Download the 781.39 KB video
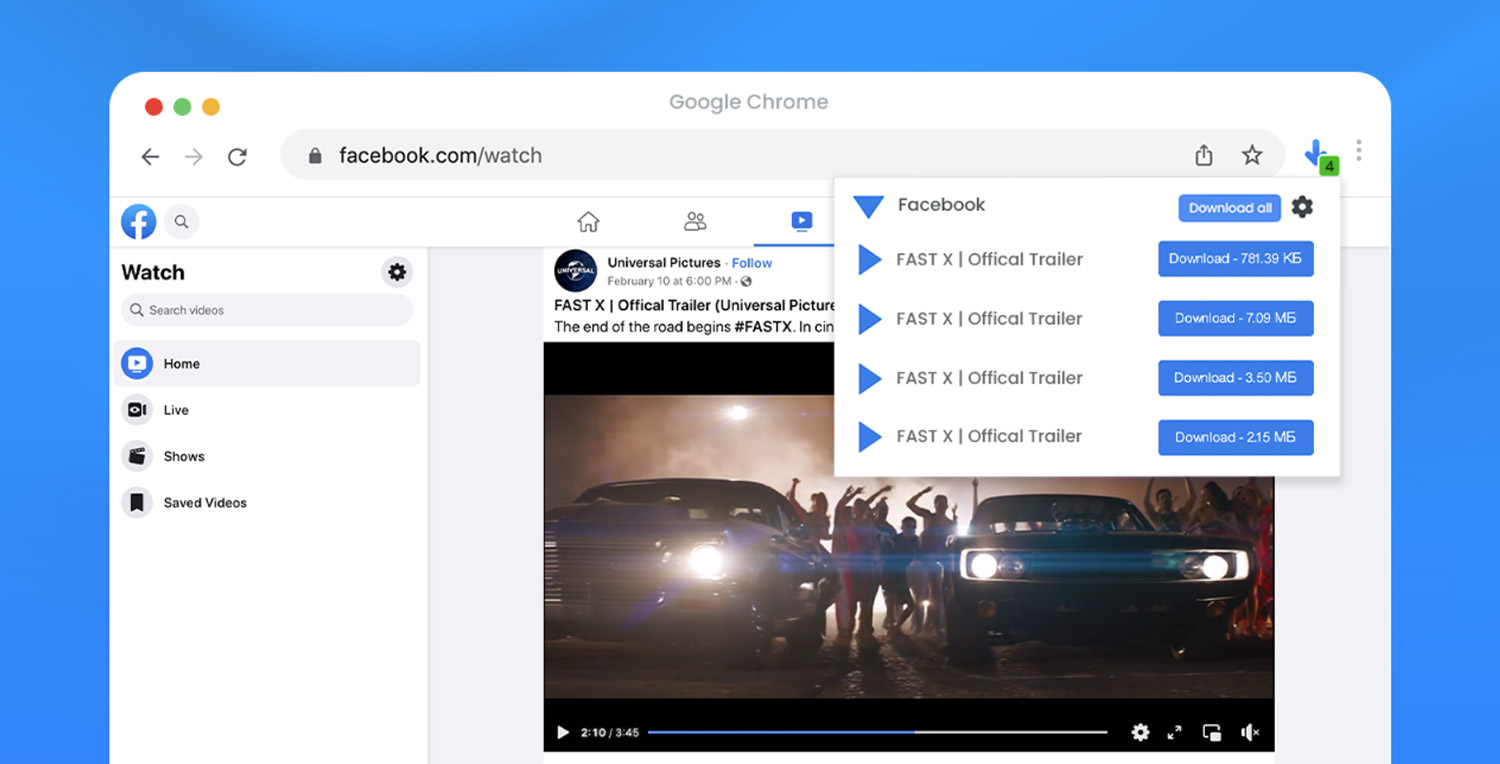The height and width of the screenshot is (764, 1500). (1236, 259)
